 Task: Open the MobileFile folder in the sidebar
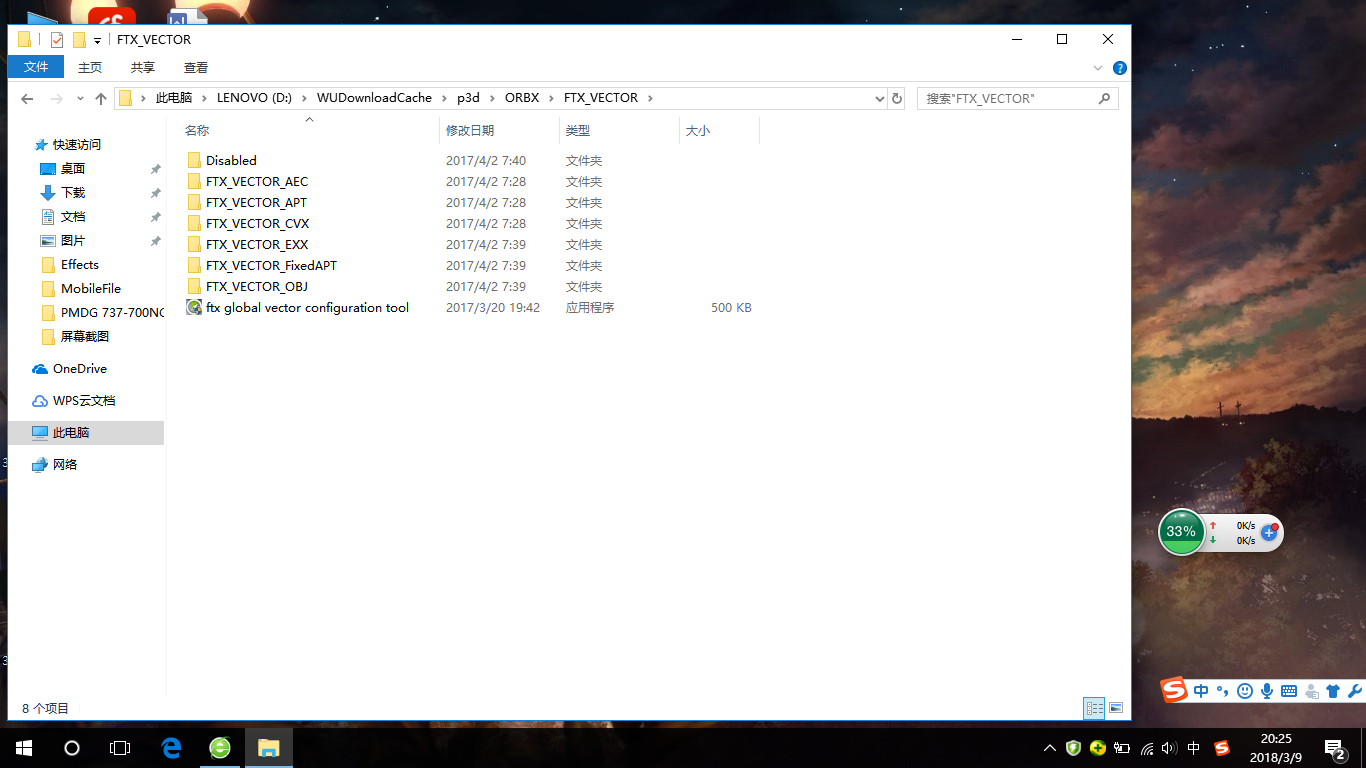tap(90, 288)
